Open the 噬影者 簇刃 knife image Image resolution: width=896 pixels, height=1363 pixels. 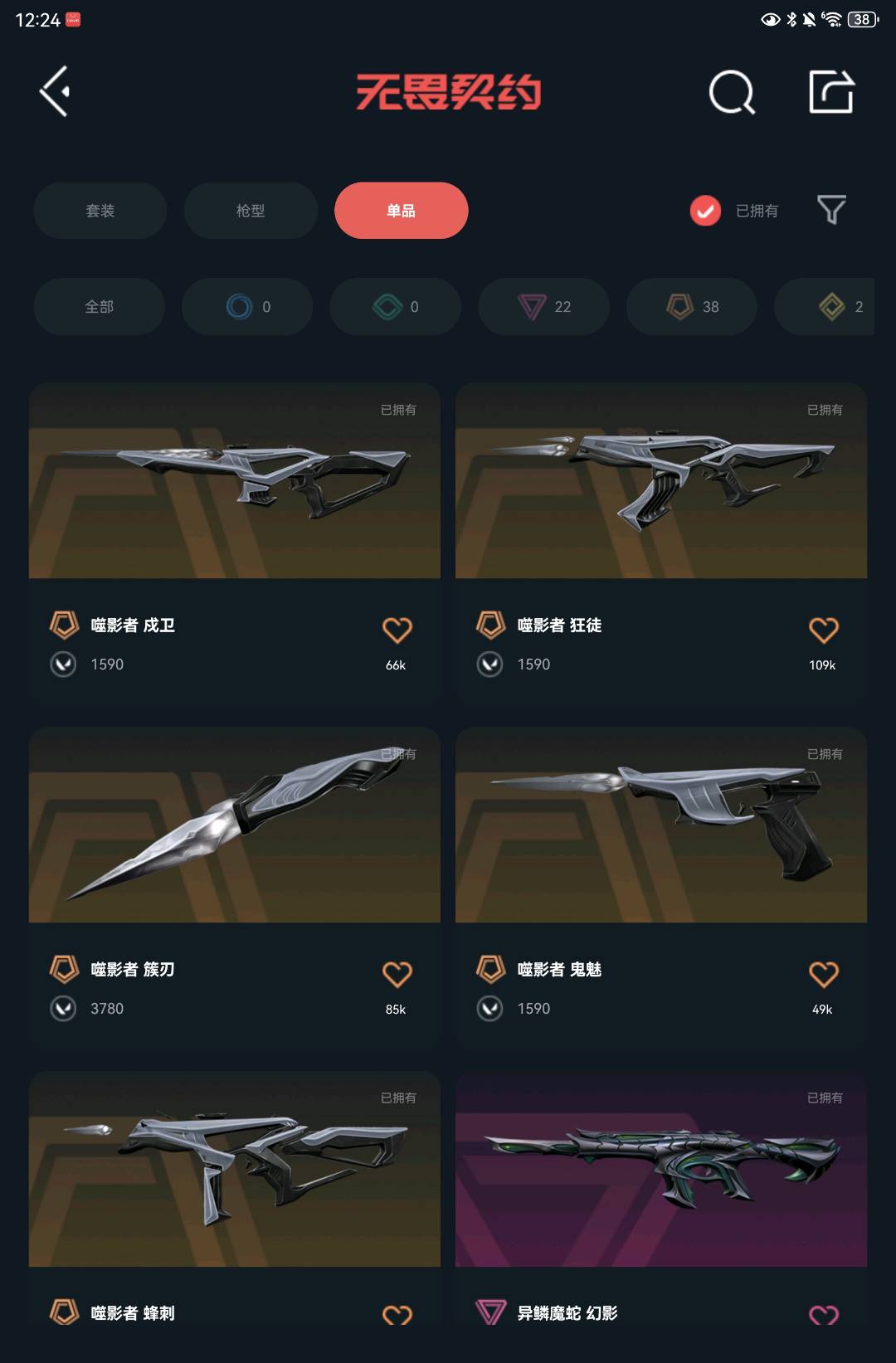235,825
